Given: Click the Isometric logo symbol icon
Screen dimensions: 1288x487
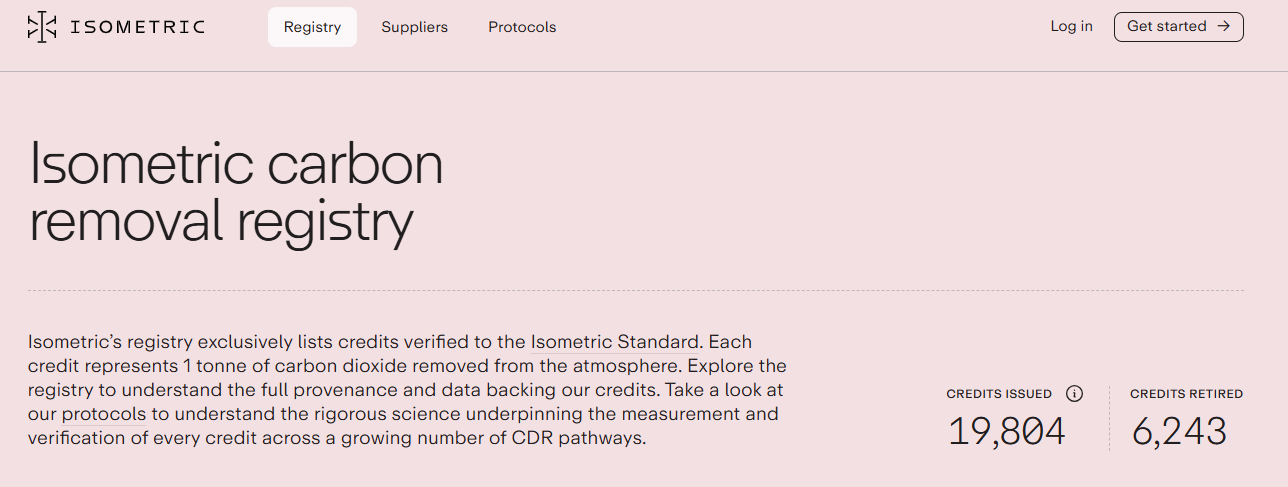Looking at the screenshot, I should click(42, 27).
